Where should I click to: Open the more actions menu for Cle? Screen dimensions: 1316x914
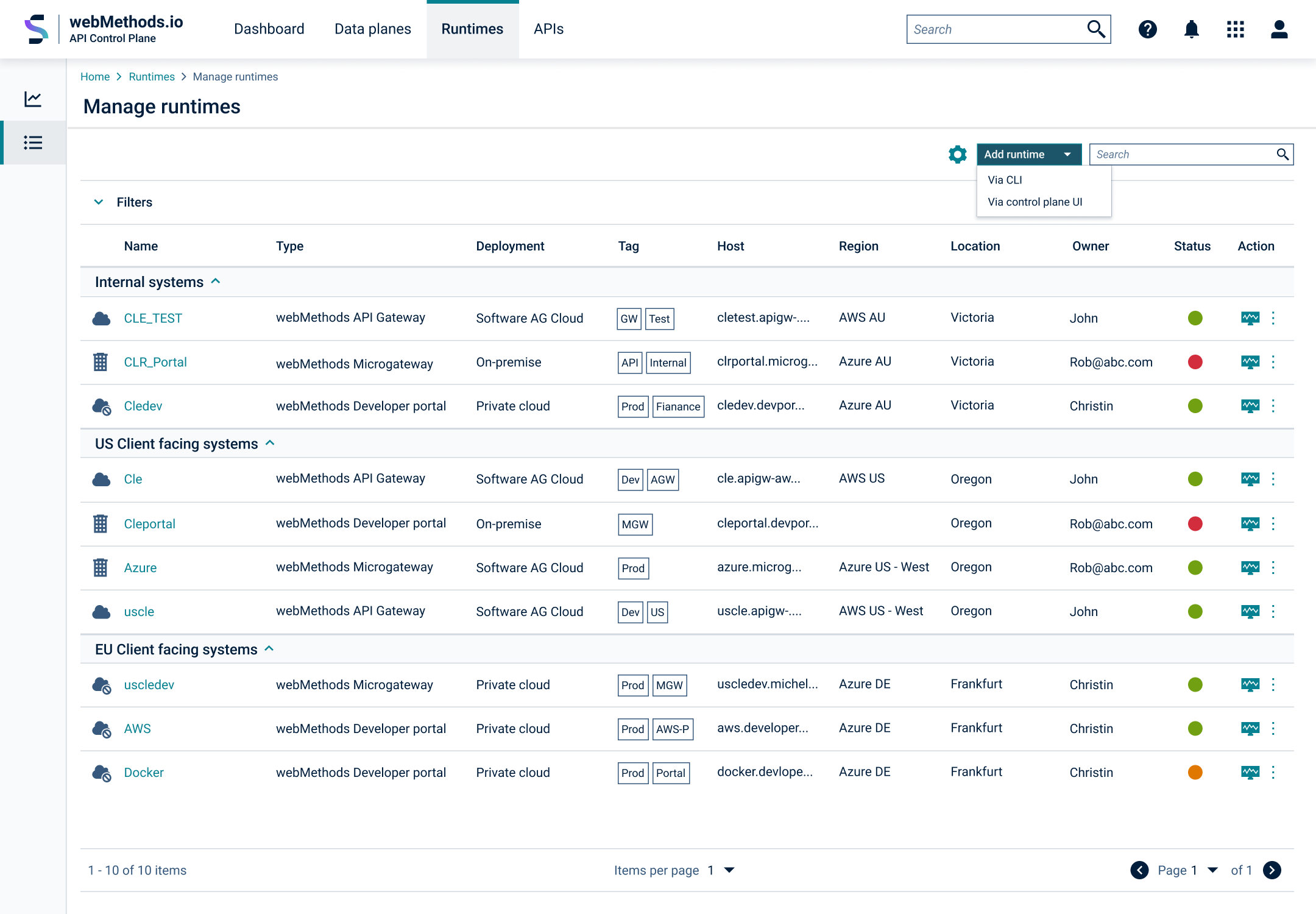click(1273, 479)
